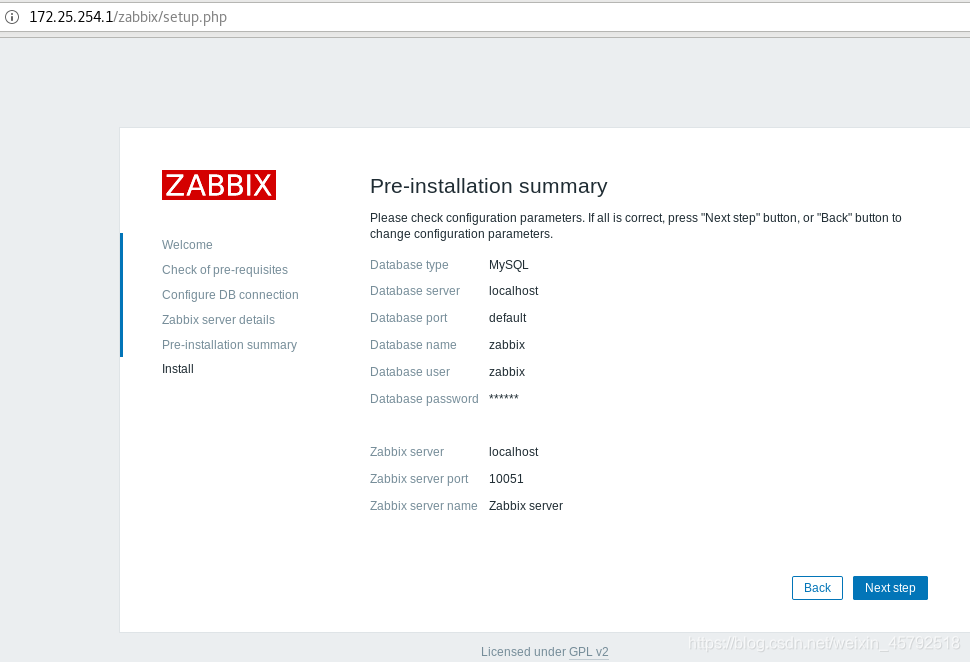The image size is (970, 662).
Task: Click the Database type label
Action: (x=410, y=265)
